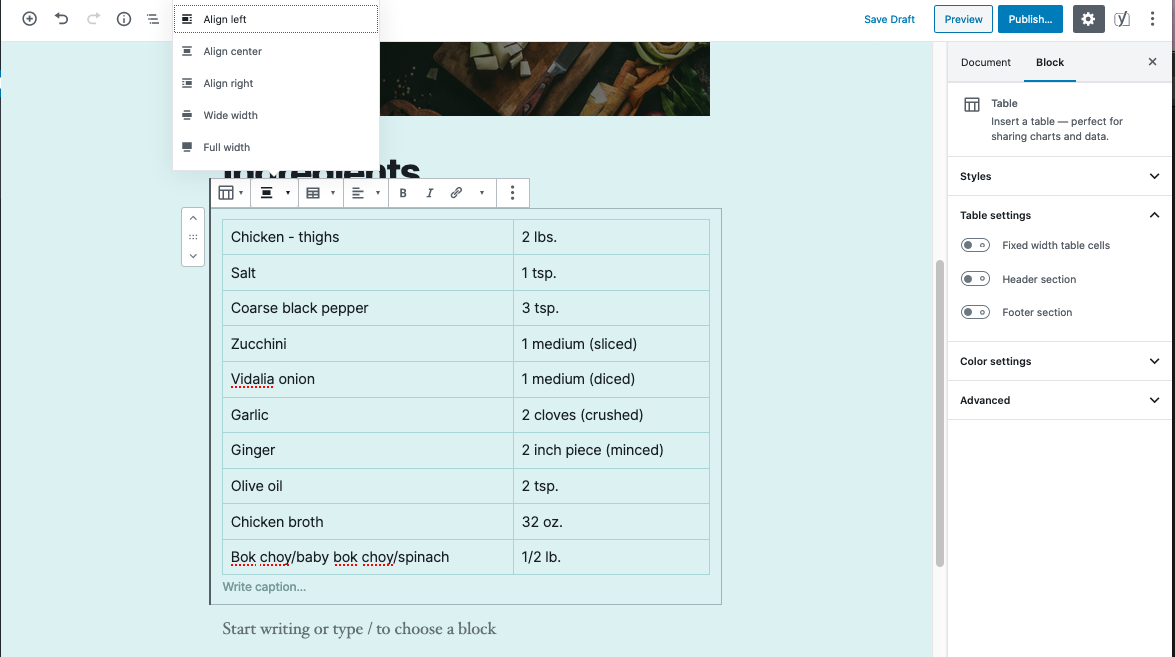Expand the Advanced panel
The height and width of the screenshot is (657, 1175).
[x=1060, y=400]
